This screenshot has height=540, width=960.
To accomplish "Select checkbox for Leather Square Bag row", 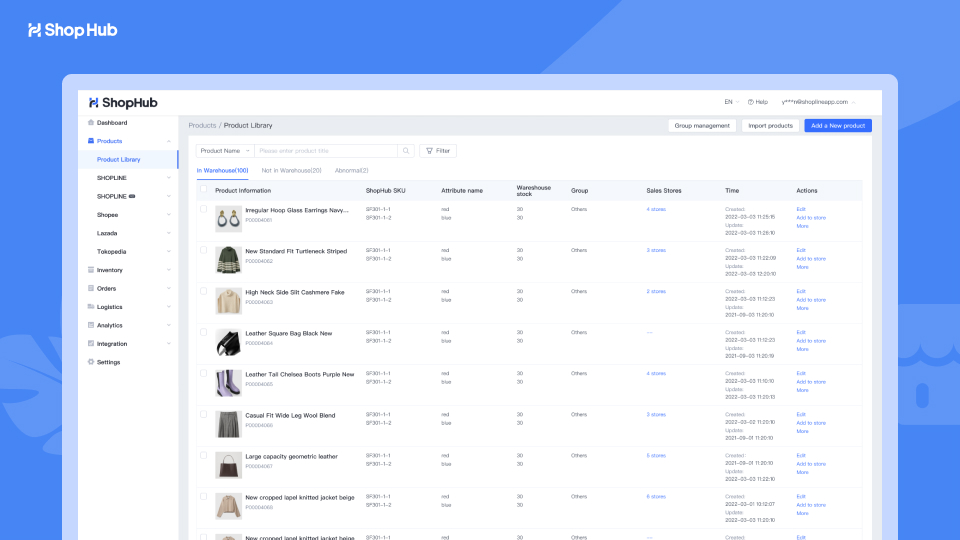I will tap(204, 332).
